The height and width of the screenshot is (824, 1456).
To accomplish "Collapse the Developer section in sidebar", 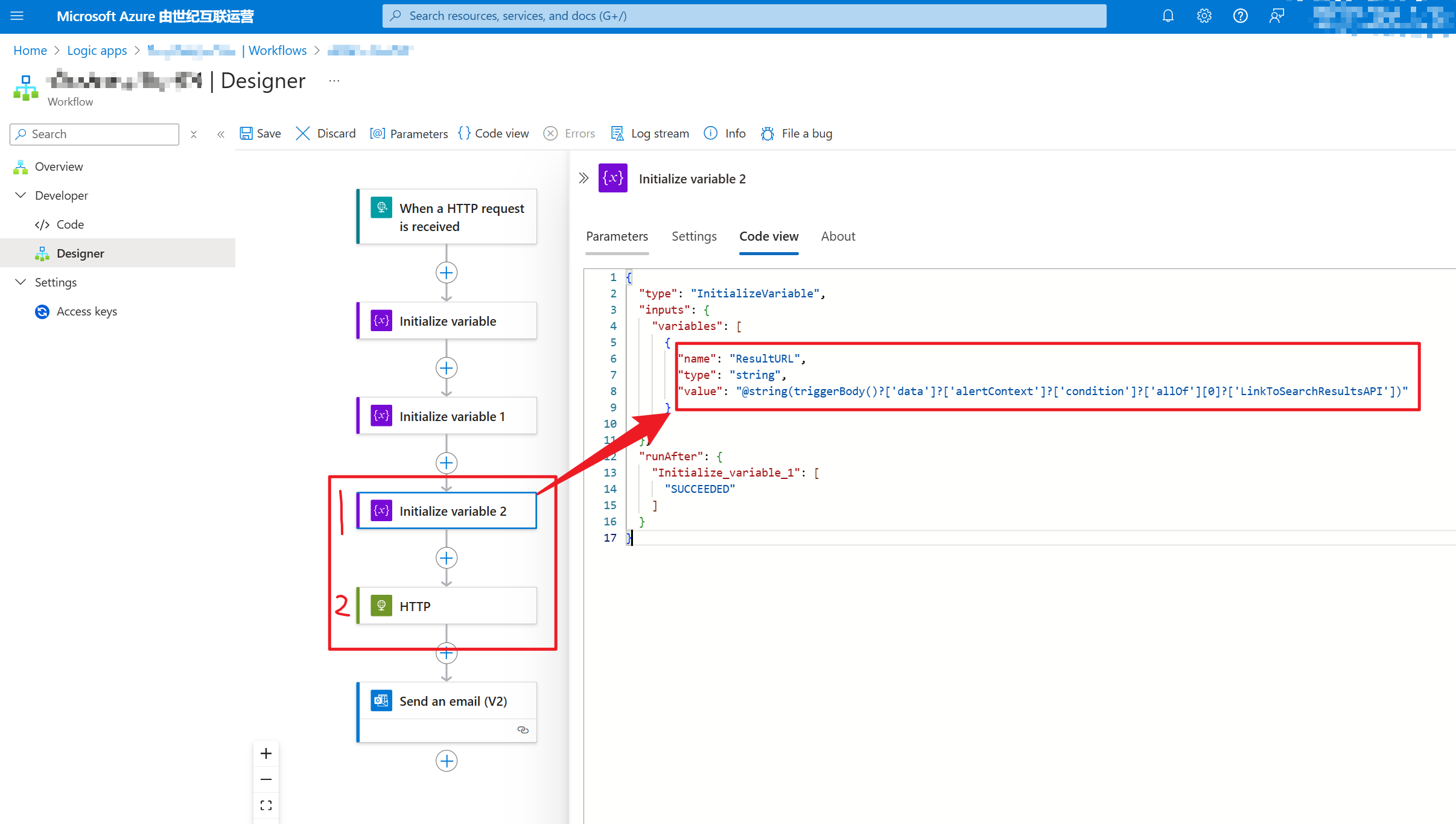I will coord(21,195).
